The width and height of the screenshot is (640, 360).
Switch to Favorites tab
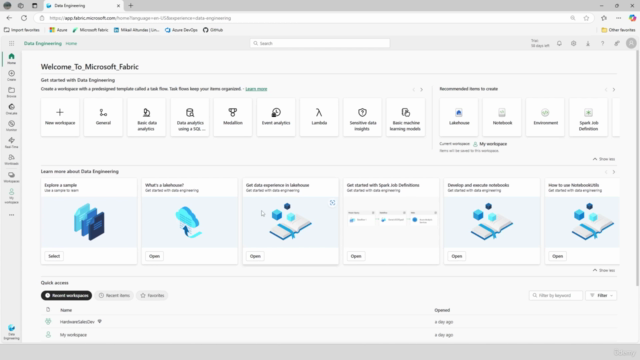coord(152,296)
